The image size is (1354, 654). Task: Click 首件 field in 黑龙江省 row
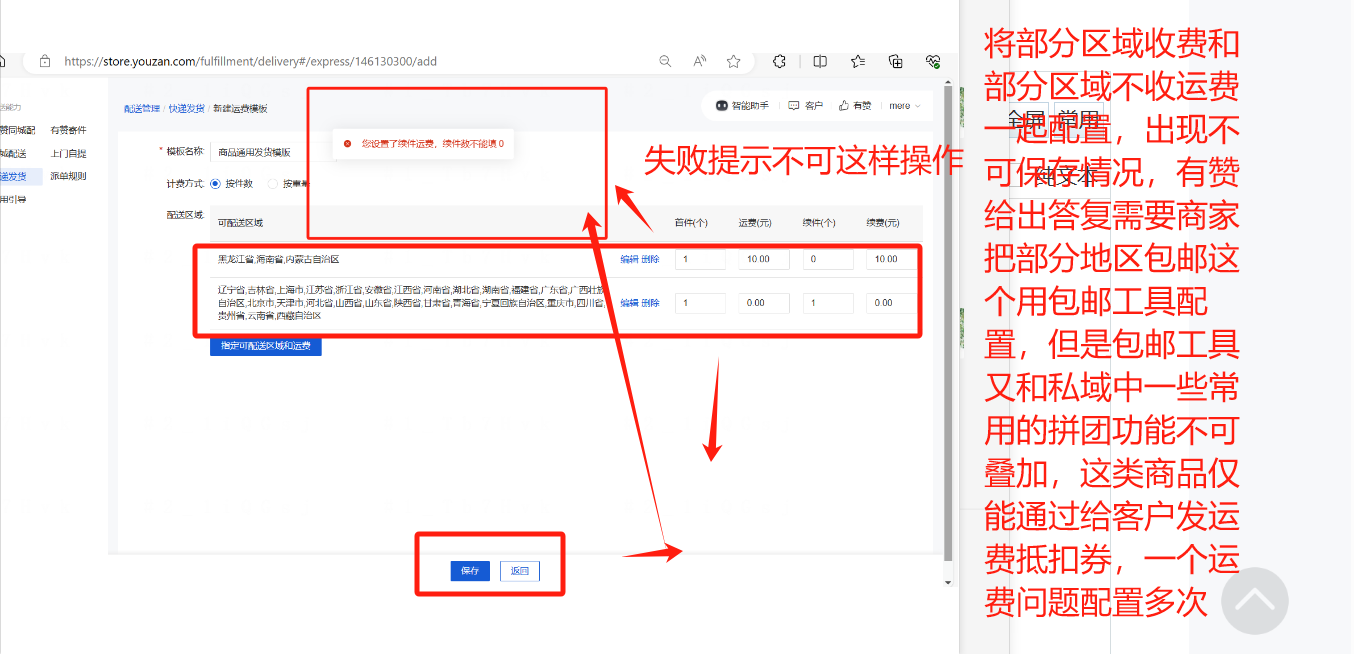tap(700, 259)
